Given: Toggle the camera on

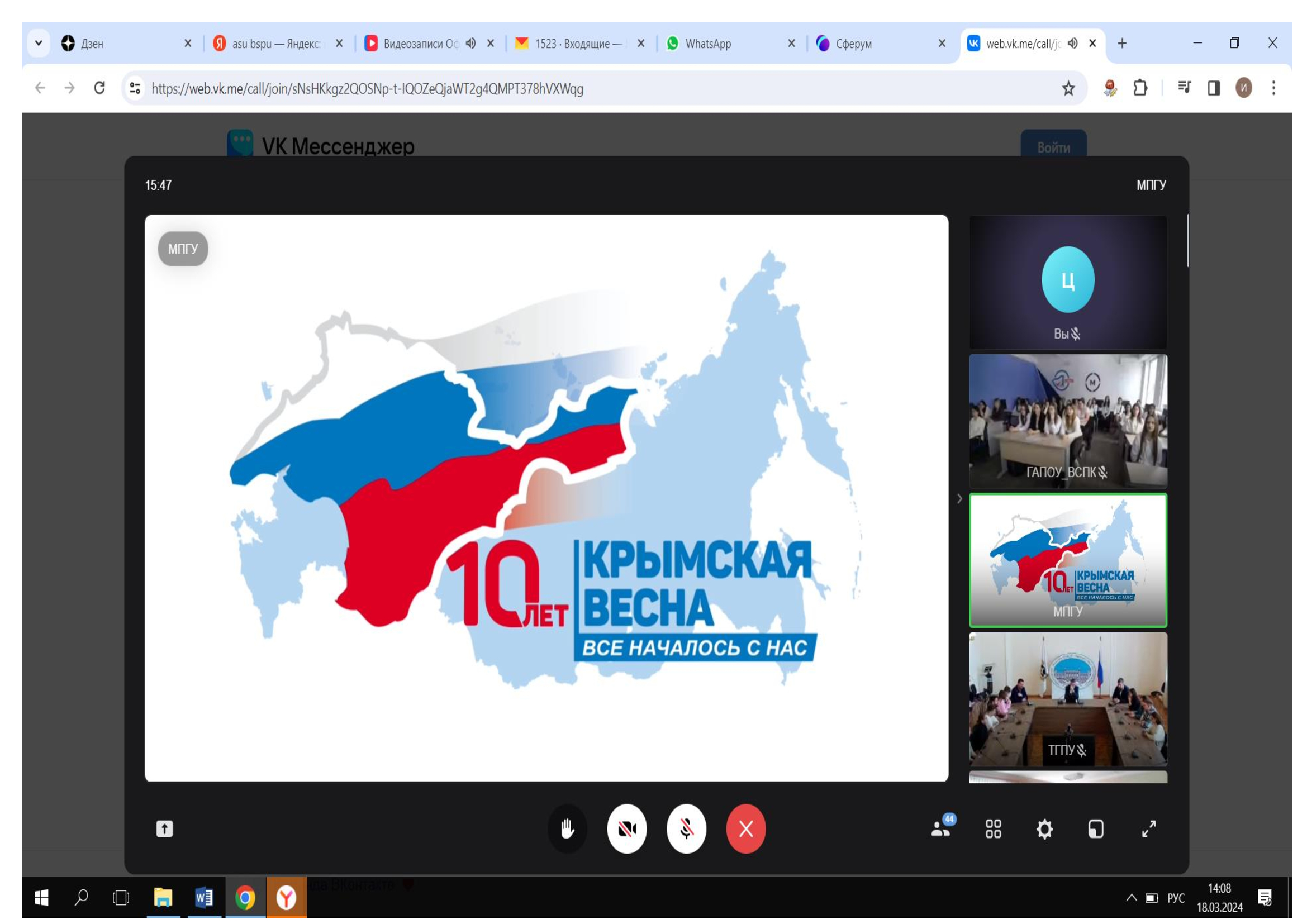Looking at the screenshot, I should coord(627,829).
